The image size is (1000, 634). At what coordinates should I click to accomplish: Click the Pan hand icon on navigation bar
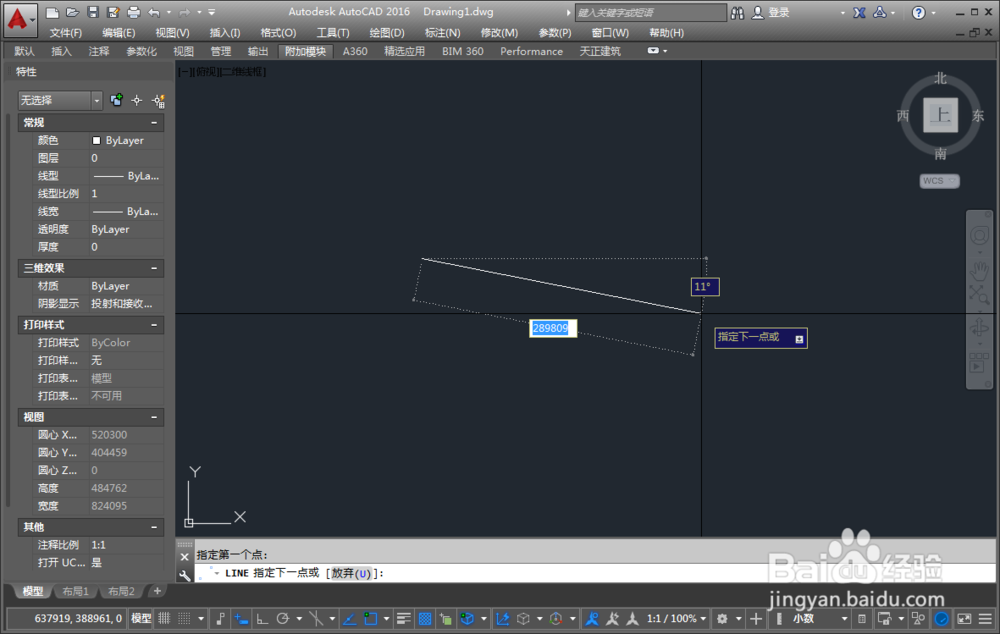click(979, 270)
